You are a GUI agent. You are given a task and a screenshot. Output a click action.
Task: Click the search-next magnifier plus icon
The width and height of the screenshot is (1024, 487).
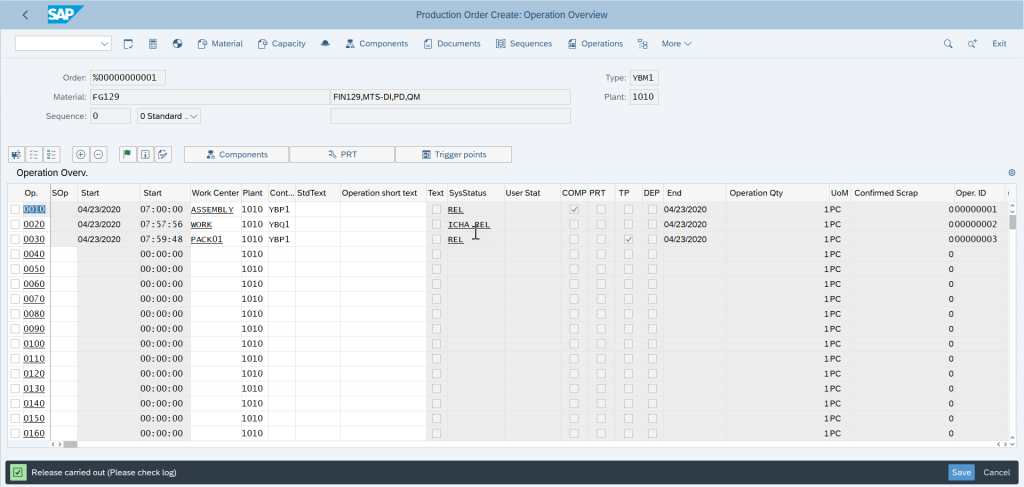(x=972, y=44)
